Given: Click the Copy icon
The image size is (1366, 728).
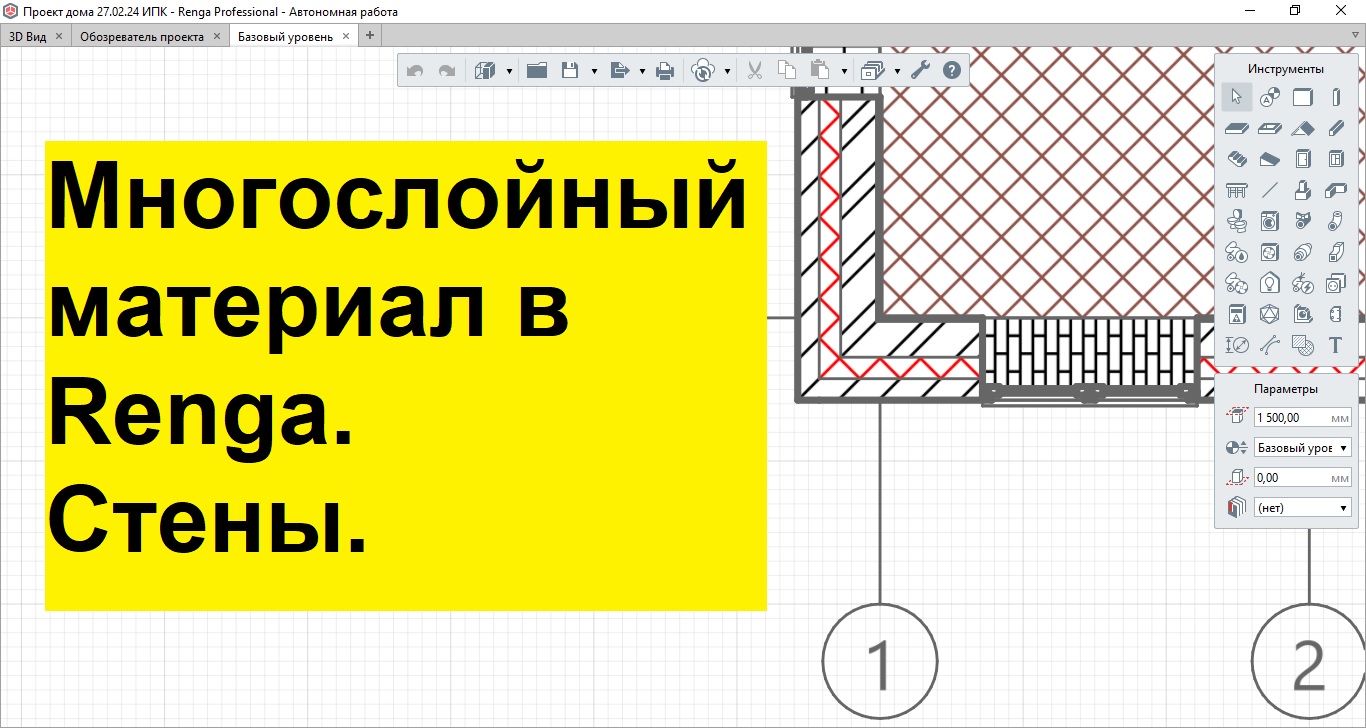Looking at the screenshot, I should pyautogui.click(x=786, y=70).
